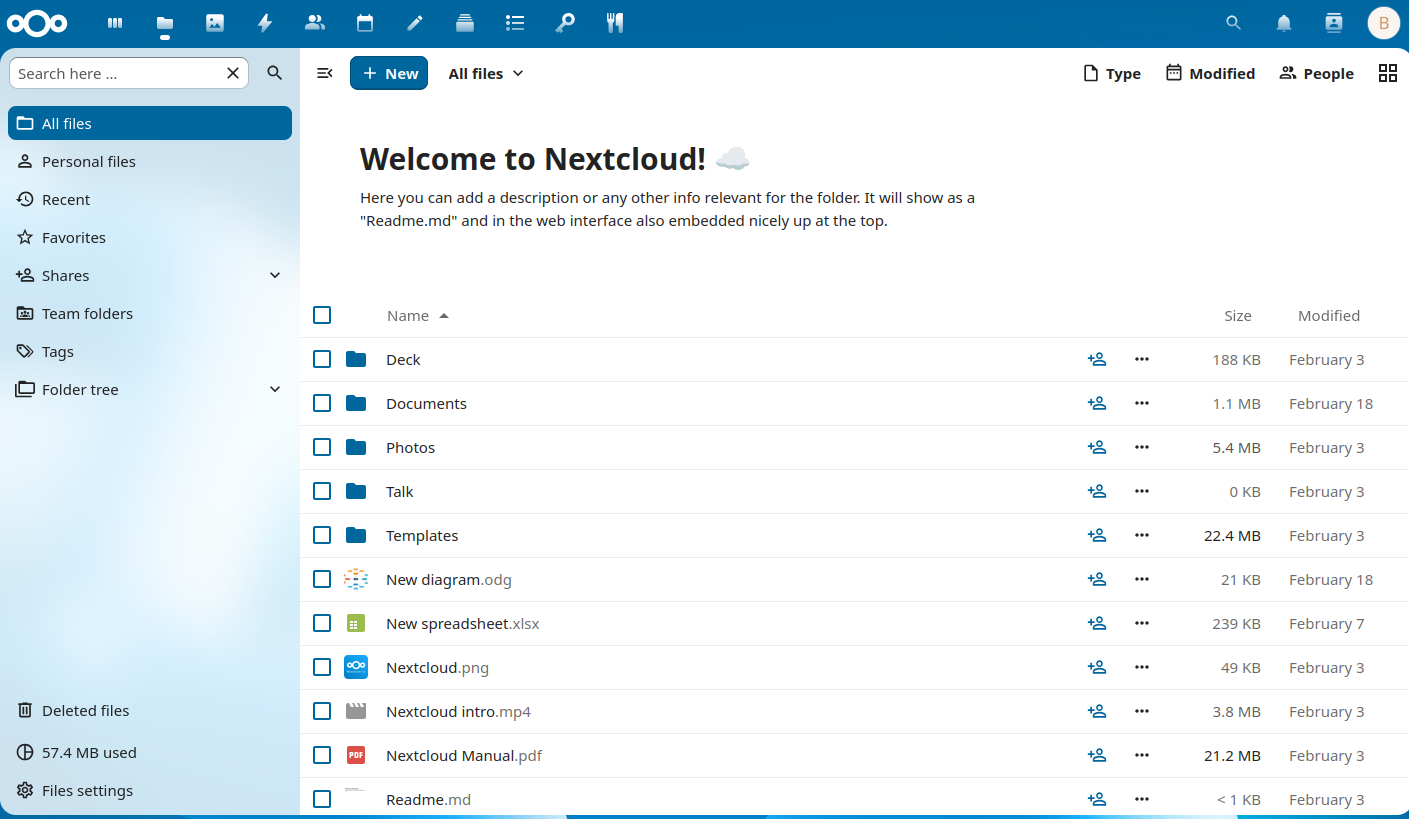Share the Documents folder

point(1097,403)
